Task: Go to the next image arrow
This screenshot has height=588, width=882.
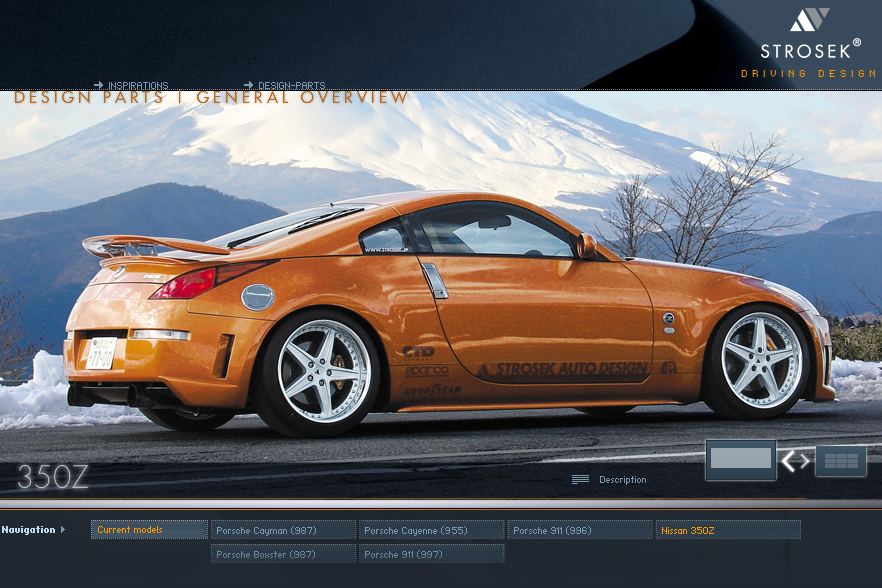Action: (x=805, y=461)
